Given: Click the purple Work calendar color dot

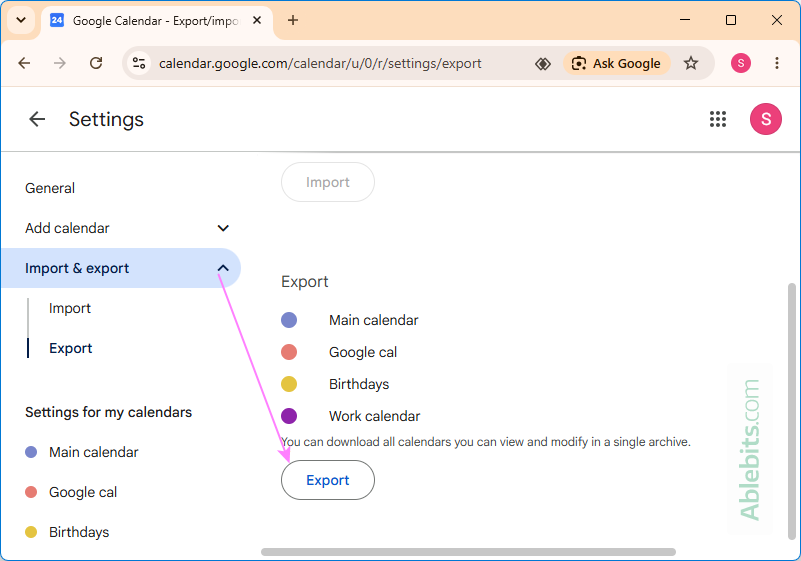Looking at the screenshot, I should click(289, 416).
